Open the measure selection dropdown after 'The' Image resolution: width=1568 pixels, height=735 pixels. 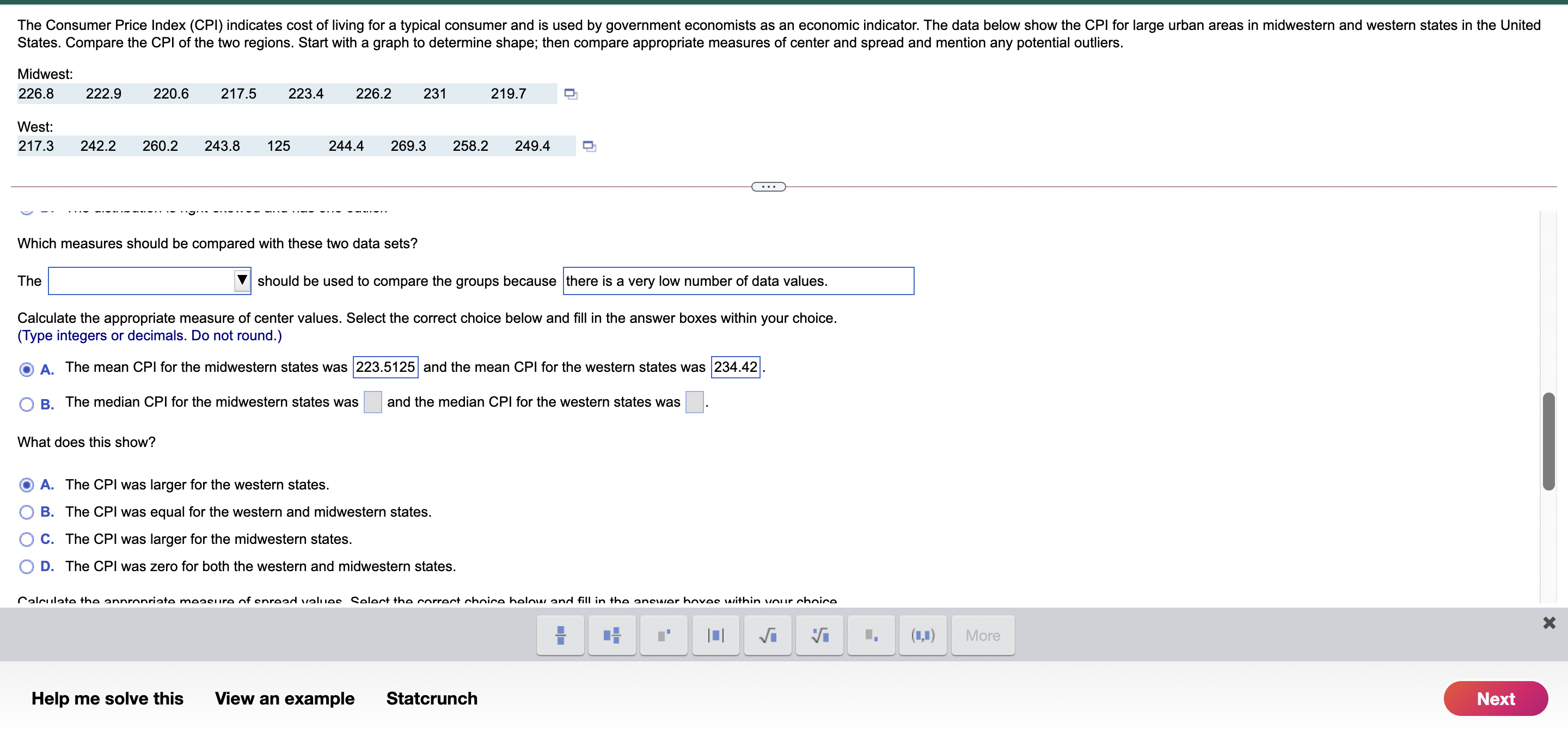pyautogui.click(x=241, y=280)
